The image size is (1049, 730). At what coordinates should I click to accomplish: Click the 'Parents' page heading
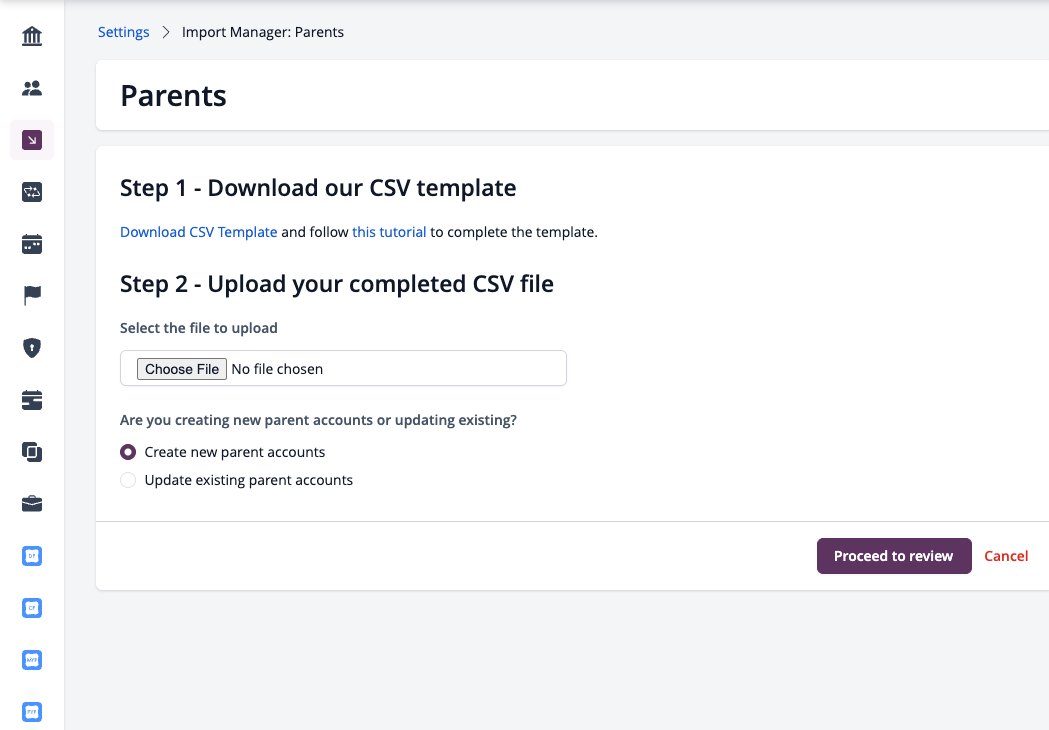[173, 96]
